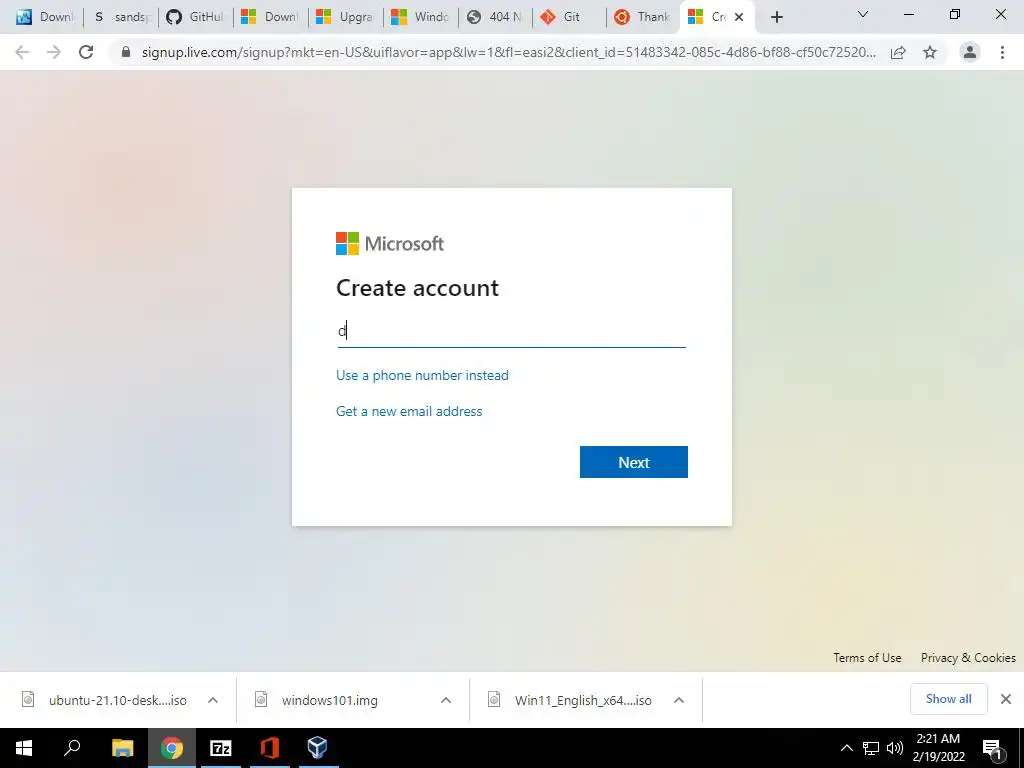Go back to previous page

(x=22, y=52)
